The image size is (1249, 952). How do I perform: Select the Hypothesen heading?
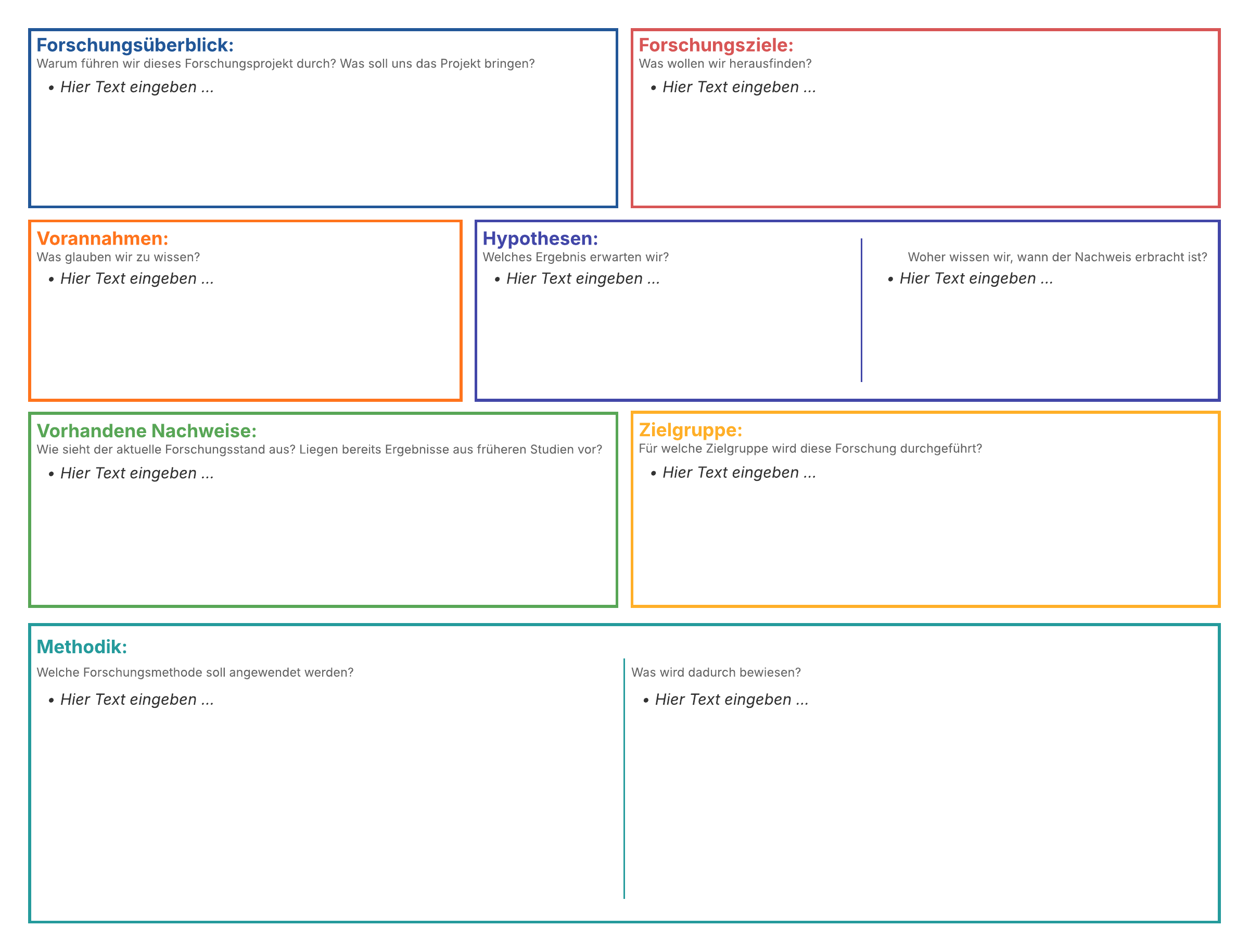click(x=540, y=238)
